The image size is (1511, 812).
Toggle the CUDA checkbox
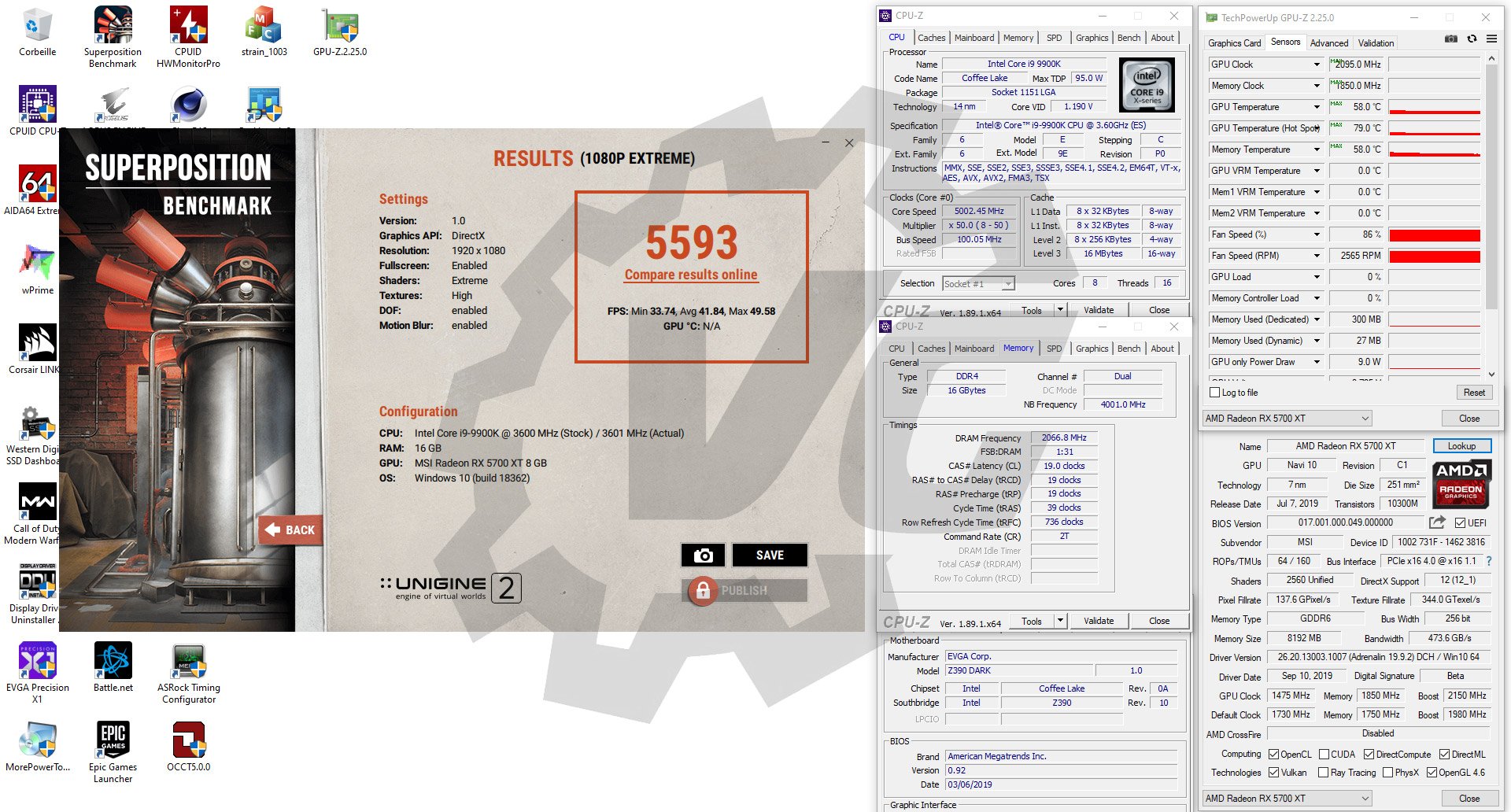1324,754
